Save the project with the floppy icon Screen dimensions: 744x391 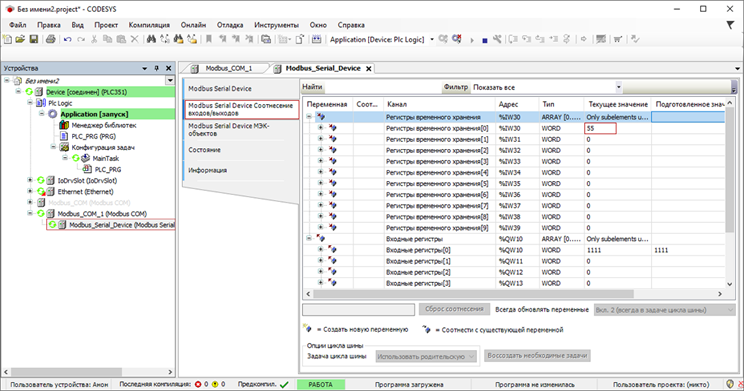click(34, 39)
